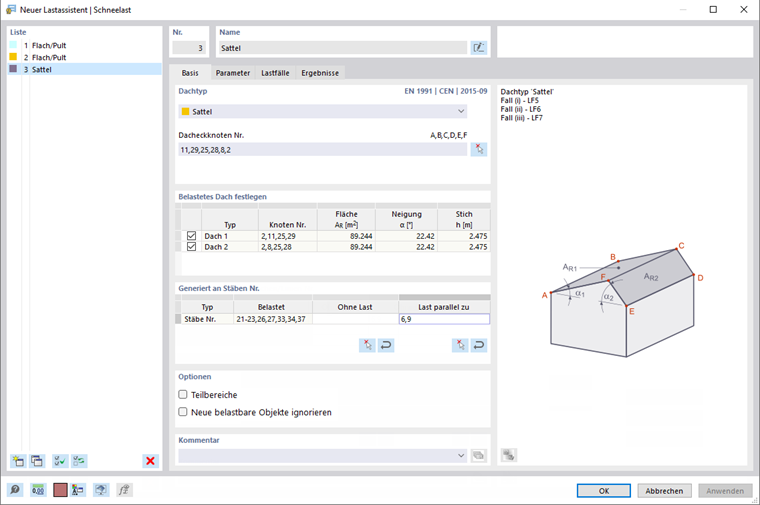Delete selected list entry with red X
Screen dimensions: 760x505
[151, 460]
